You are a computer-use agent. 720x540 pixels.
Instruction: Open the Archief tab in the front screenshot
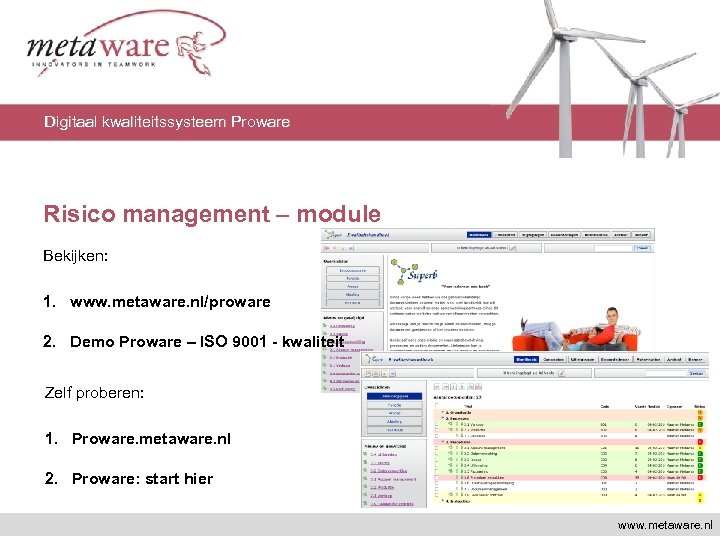click(x=674, y=359)
